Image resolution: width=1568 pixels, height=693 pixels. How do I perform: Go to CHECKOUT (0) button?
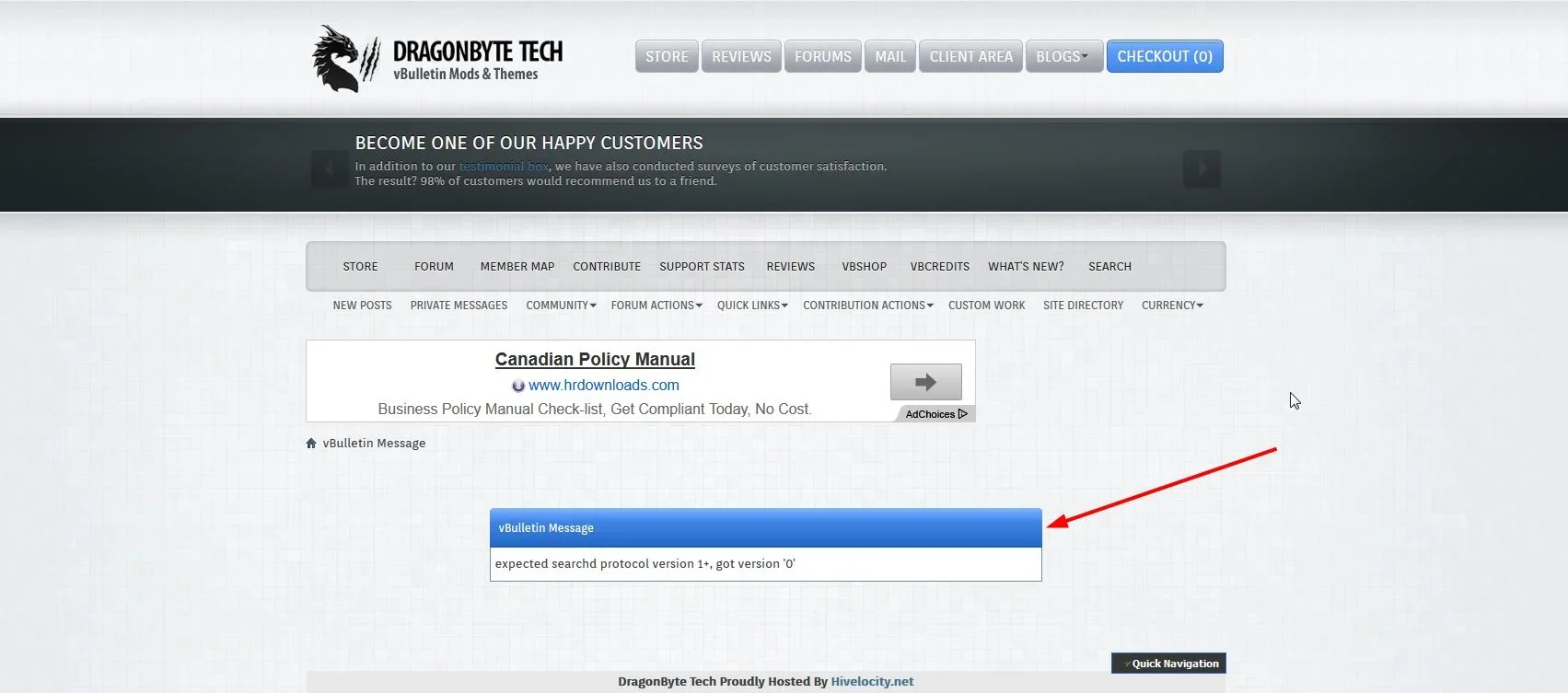pos(1165,56)
